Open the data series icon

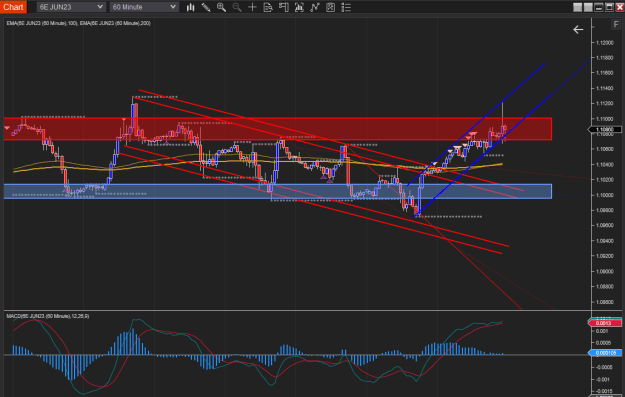[299, 7]
